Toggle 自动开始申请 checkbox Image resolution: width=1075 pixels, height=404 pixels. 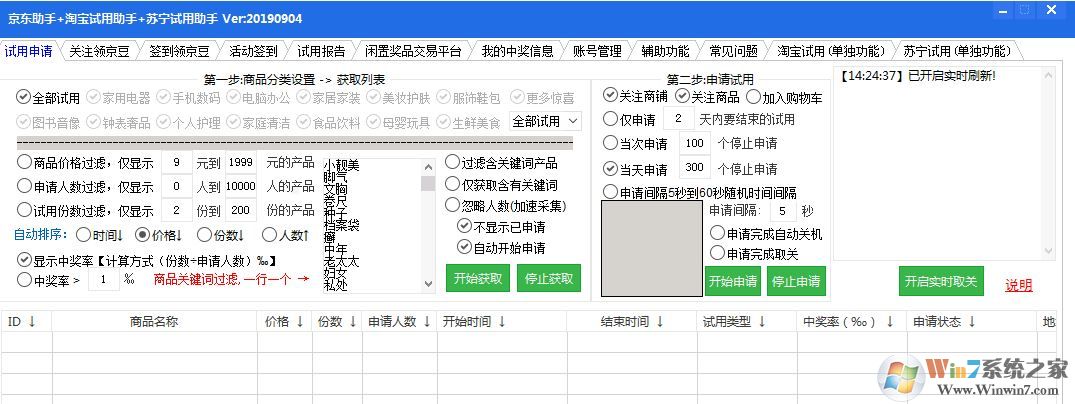501,248
